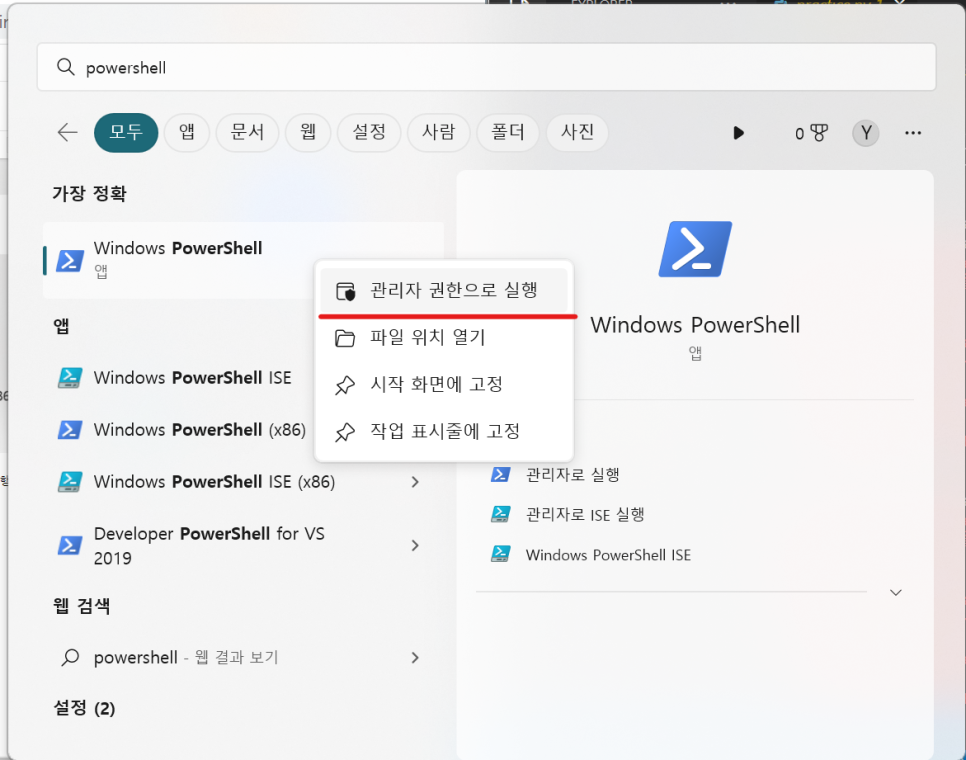
Task: Open powershell 웹 결과 보기 result
Action: (x=244, y=657)
